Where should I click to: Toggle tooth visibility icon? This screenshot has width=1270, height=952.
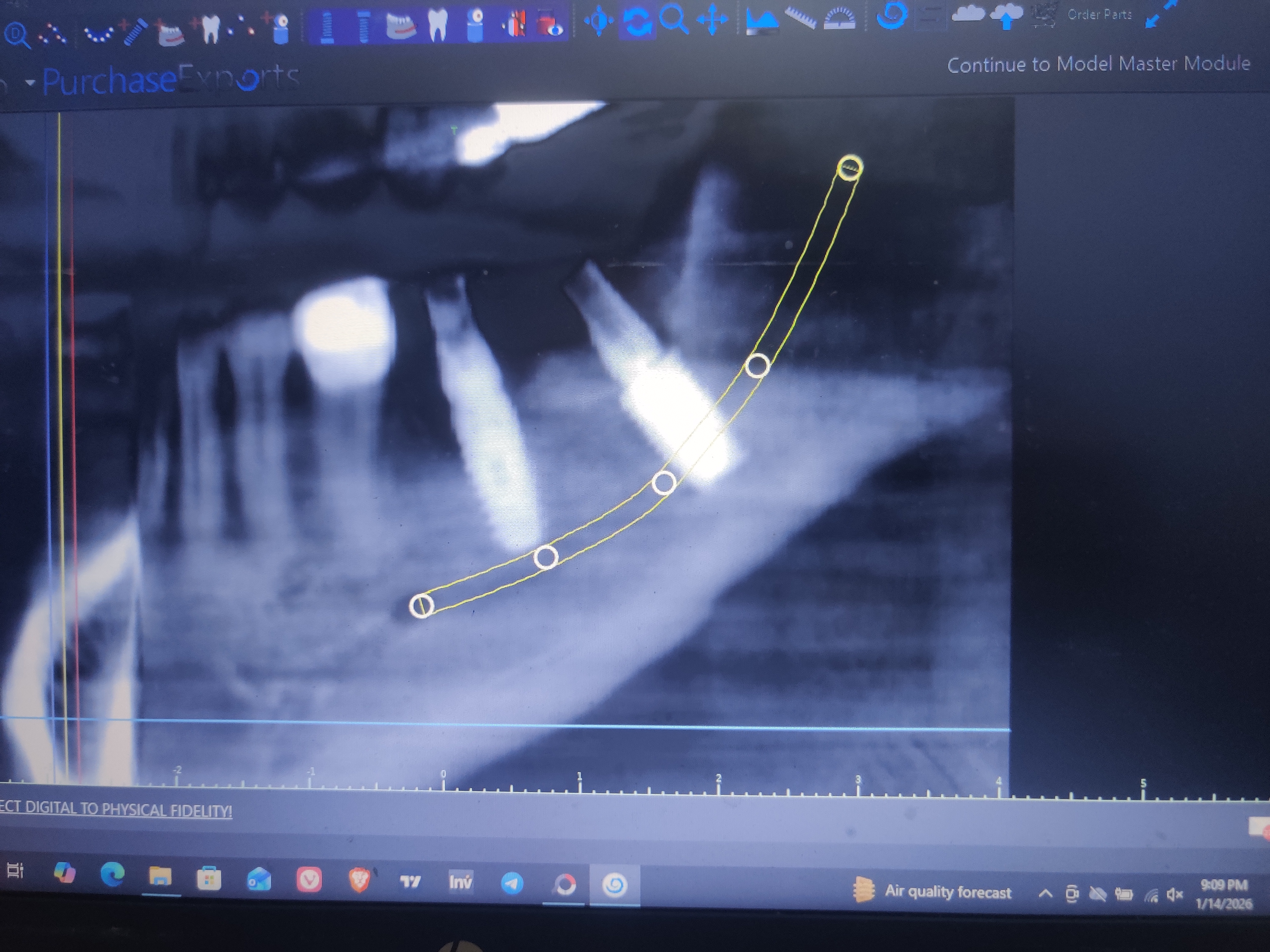point(438,24)
